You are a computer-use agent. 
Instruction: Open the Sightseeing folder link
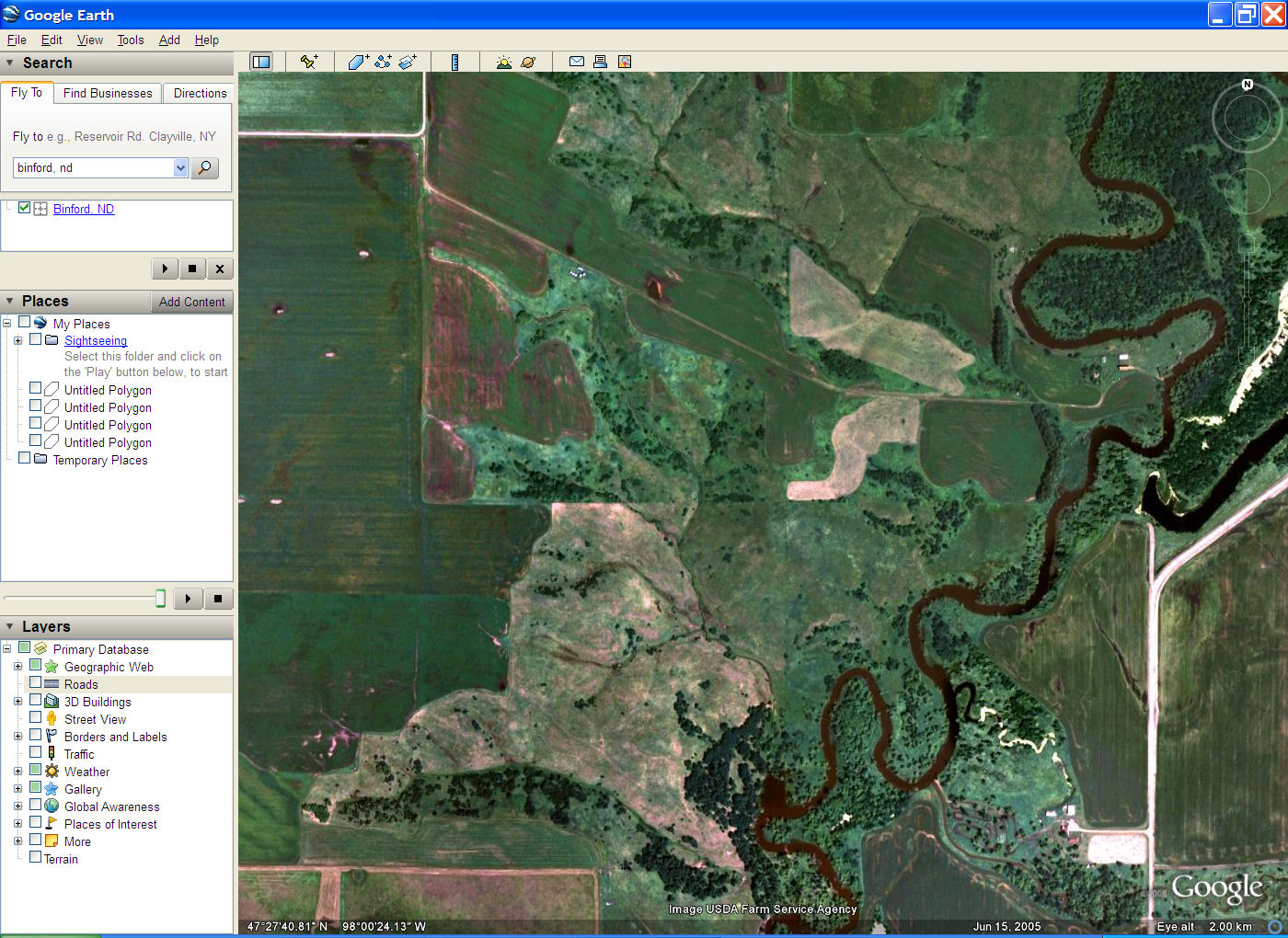tap(96, 340)
